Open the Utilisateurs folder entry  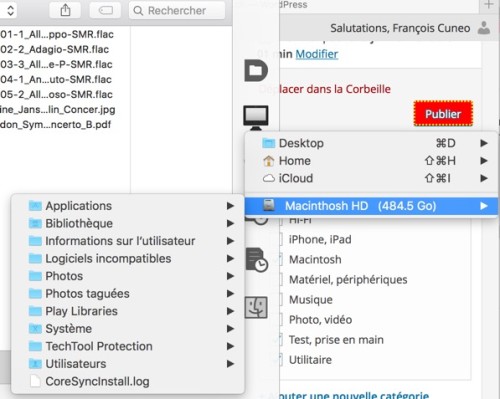(x=128, y=364)
